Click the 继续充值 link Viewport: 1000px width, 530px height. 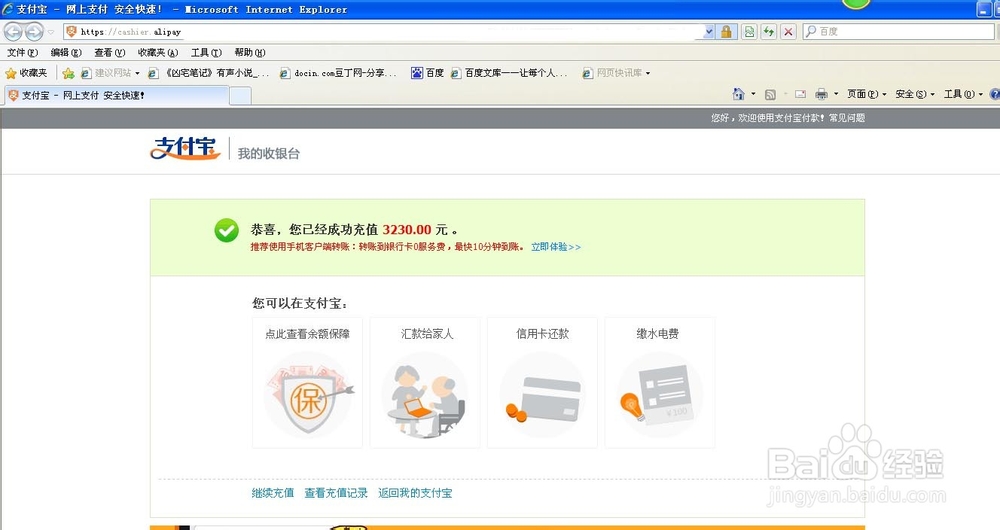(273, 493)
